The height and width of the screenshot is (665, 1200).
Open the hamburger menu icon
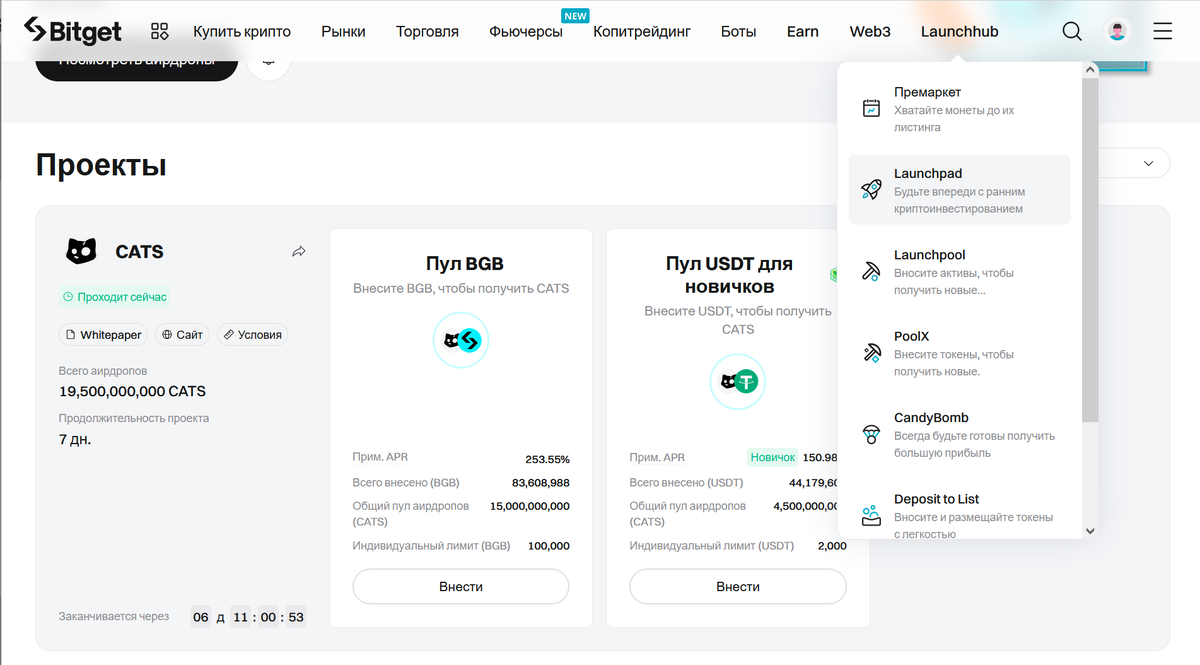pyautogui.click(x=1162, y=31)
